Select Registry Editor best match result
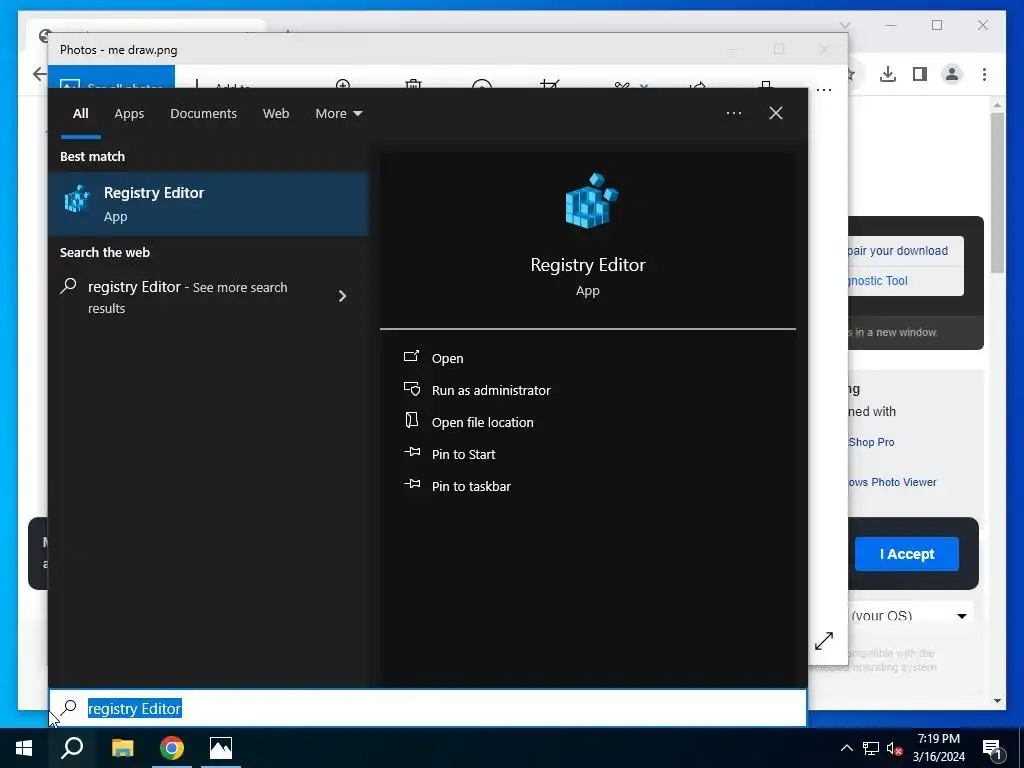The width and height of the screenshot is (1024, 768). pos(208,204)
